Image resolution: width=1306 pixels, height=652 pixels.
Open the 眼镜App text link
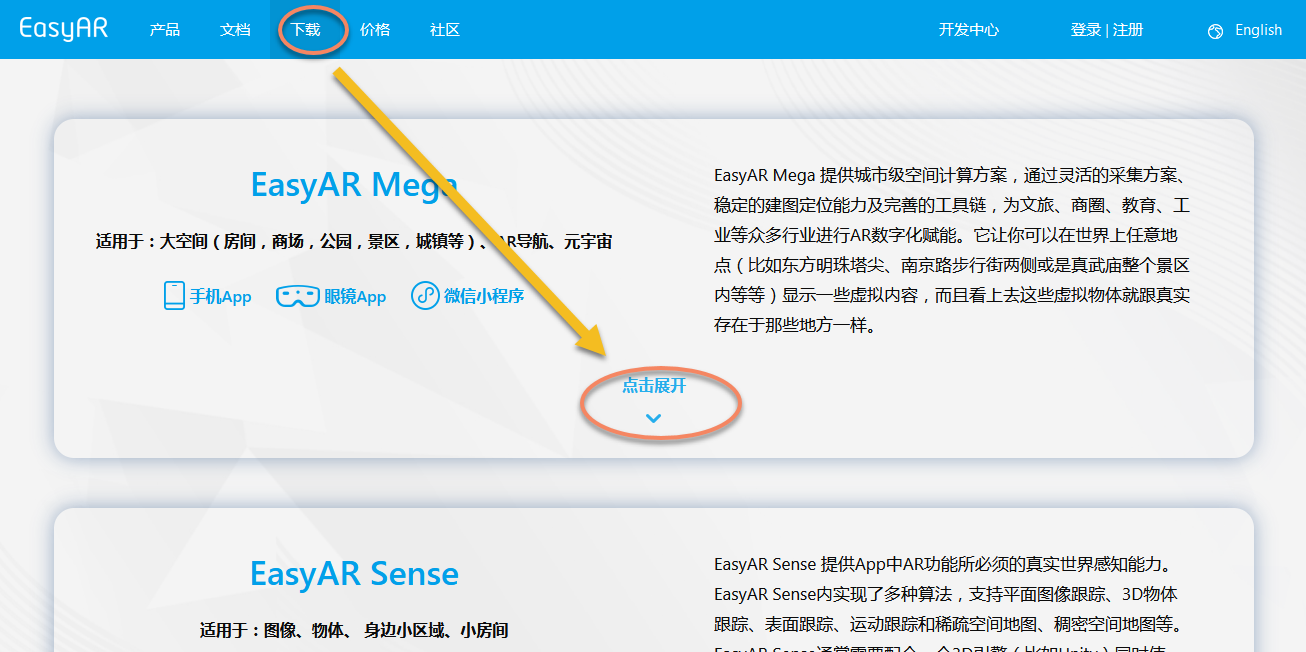tap(355, 297)
